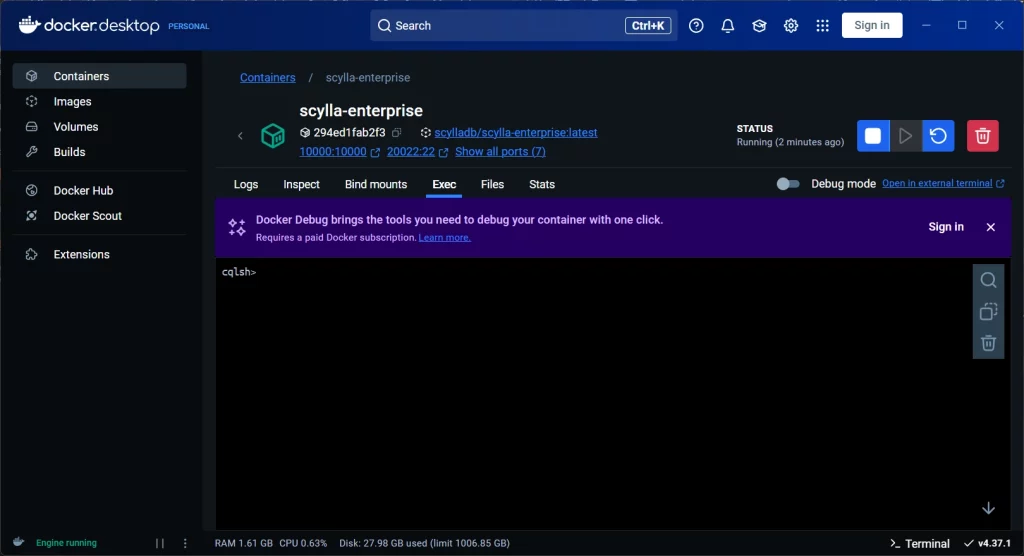Focus the Search field

pos(523,25)
